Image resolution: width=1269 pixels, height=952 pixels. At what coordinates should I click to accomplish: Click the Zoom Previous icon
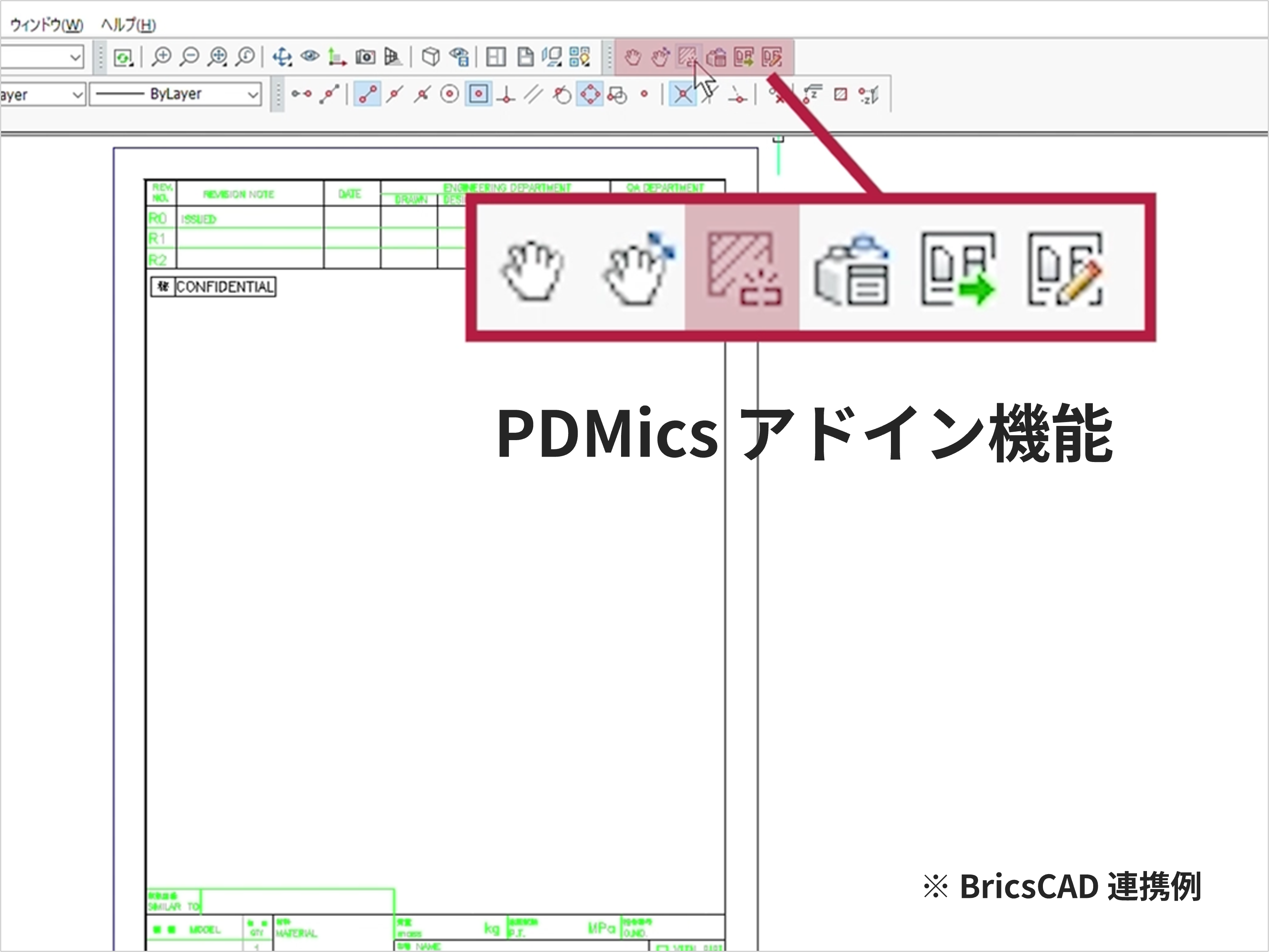coord(246,57)
